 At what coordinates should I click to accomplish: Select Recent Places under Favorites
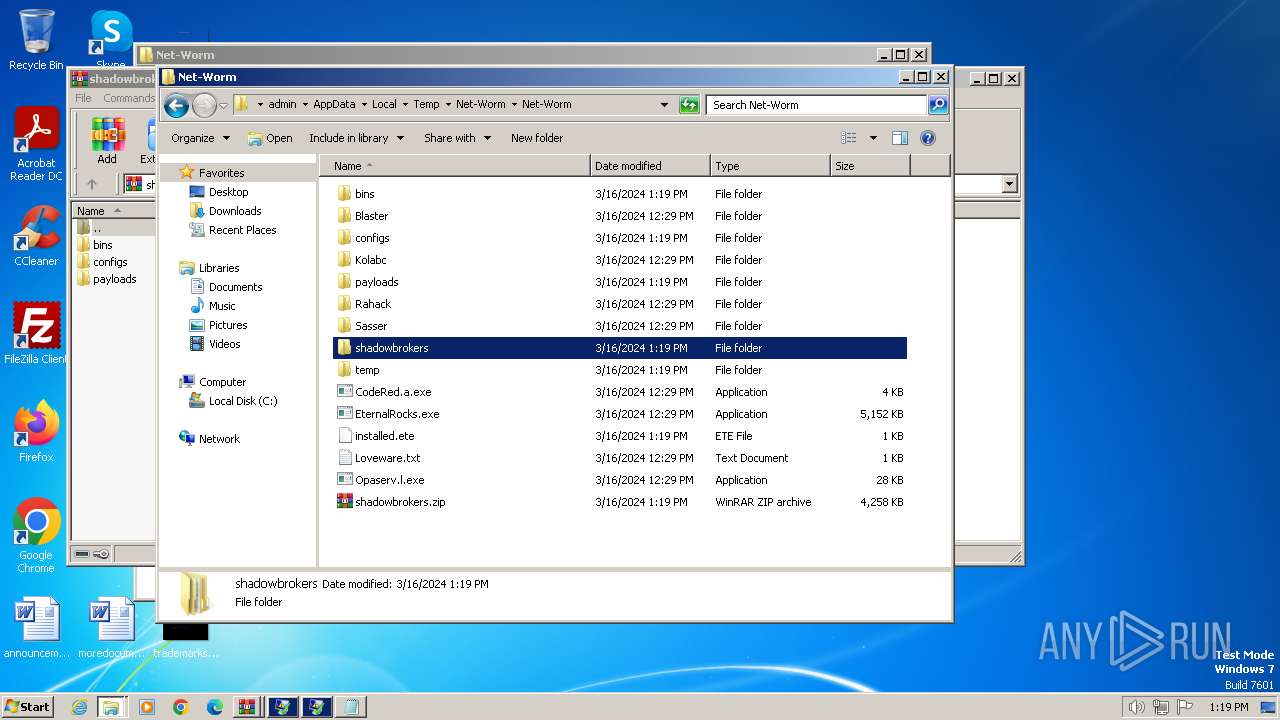(242, 230)
